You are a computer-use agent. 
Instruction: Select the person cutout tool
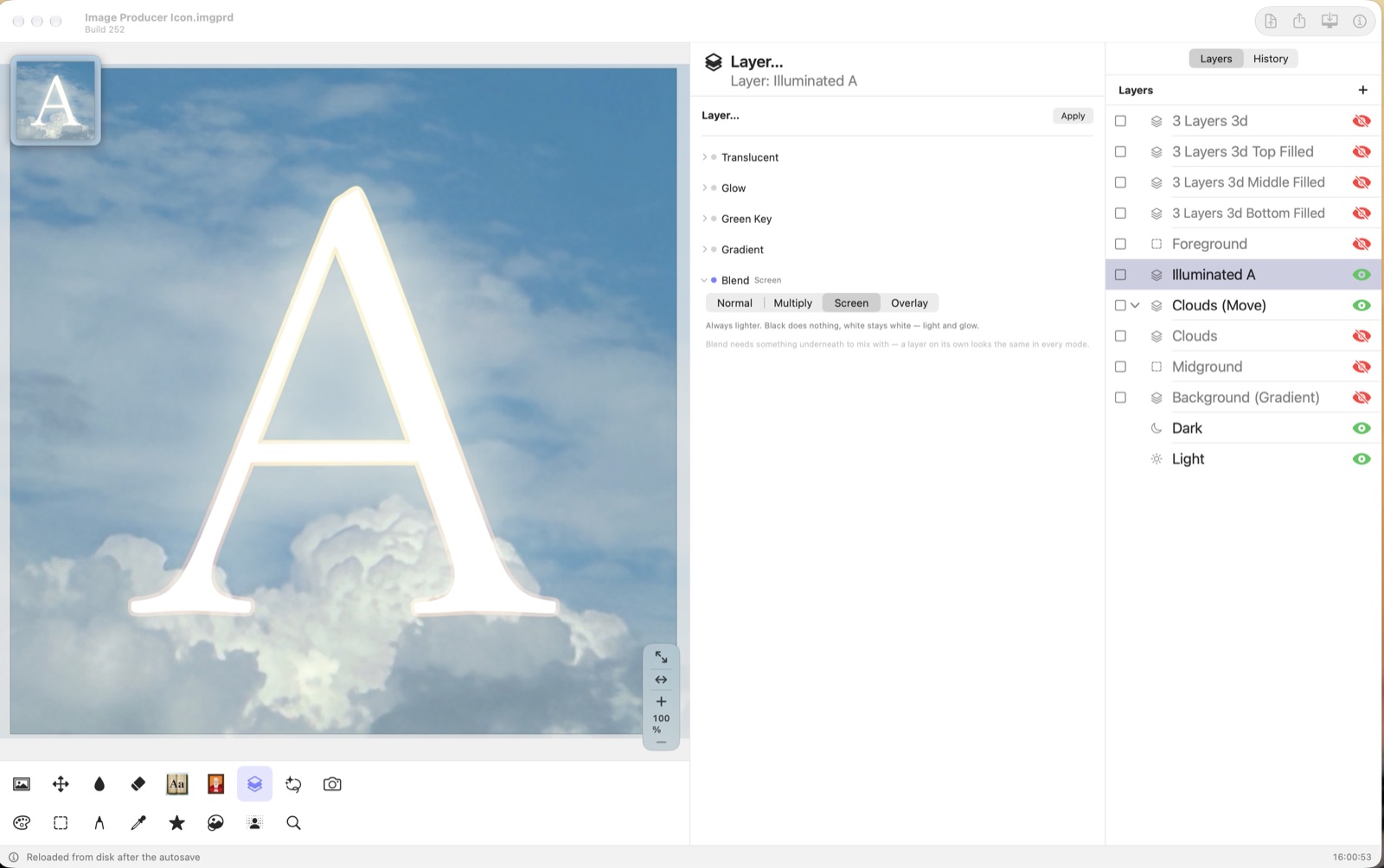click(254, 823)
